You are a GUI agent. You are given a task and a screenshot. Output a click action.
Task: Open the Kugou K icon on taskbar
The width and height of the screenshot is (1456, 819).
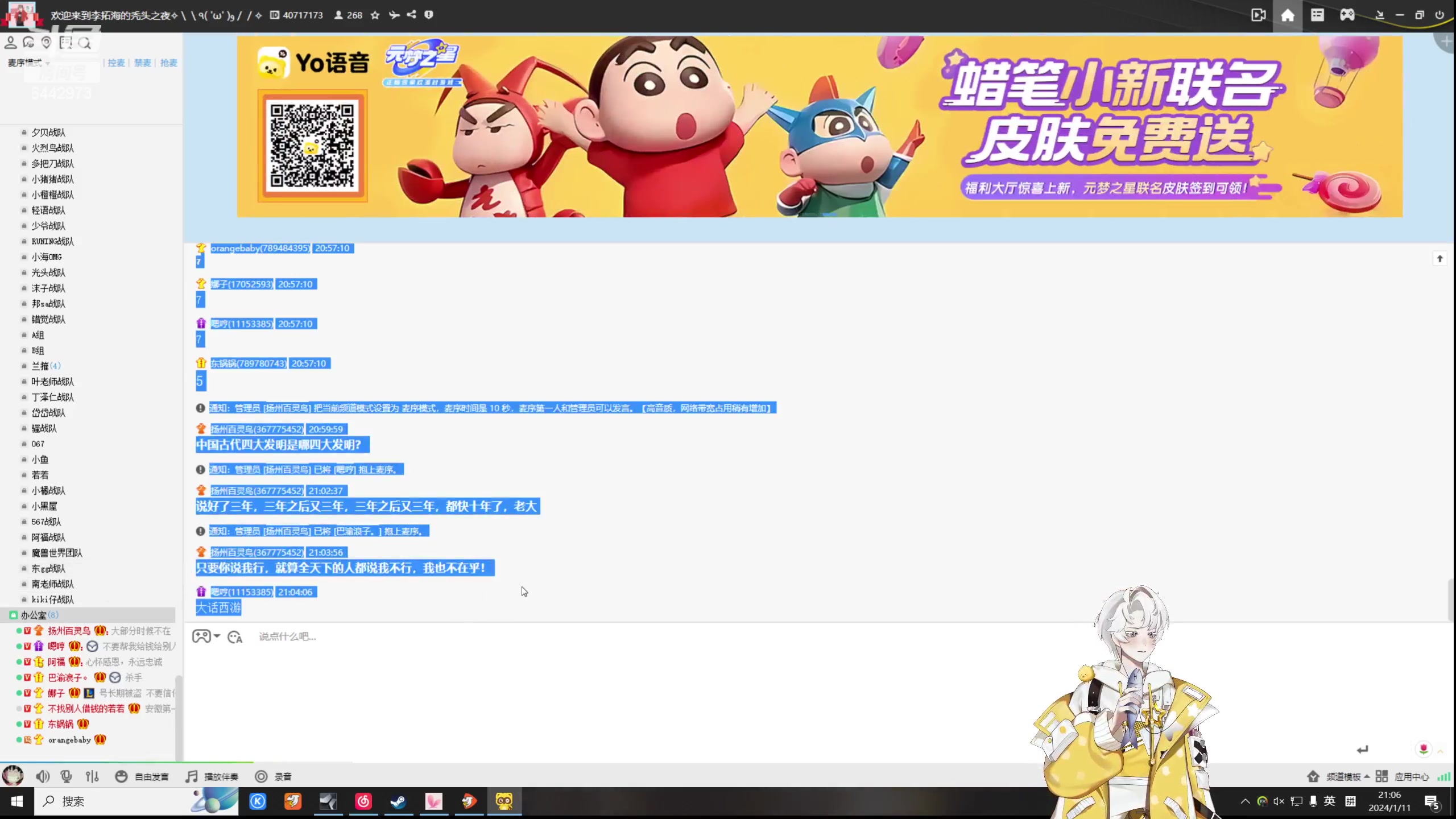pyautogui.click(x=258, y=801)
